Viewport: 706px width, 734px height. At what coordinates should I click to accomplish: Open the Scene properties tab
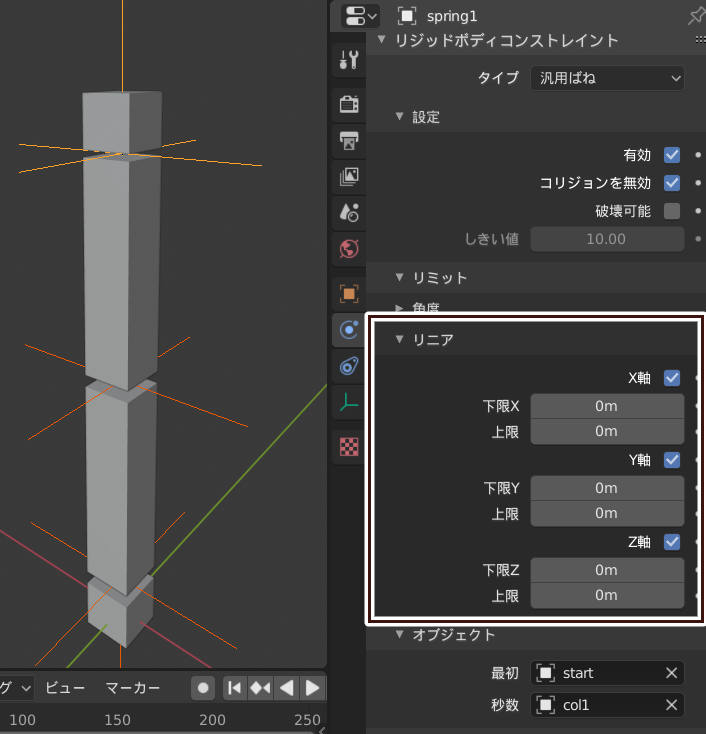[x=349, y=213]
